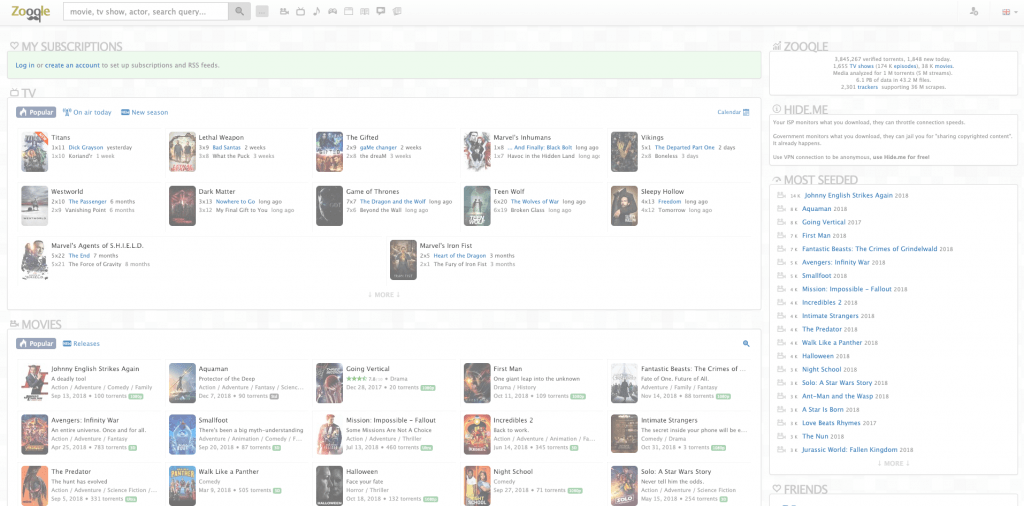The image size is (1024, 506).
Task: Click Johnny English Strikes Again in Most Seeded
Action: point(848,195)
